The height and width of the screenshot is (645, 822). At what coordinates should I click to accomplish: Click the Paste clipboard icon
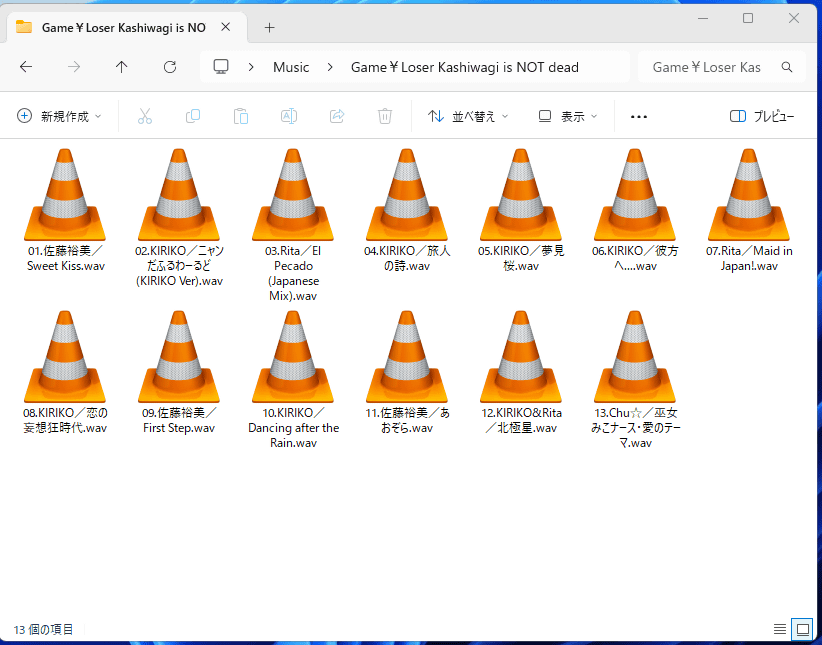coord(241,116)
